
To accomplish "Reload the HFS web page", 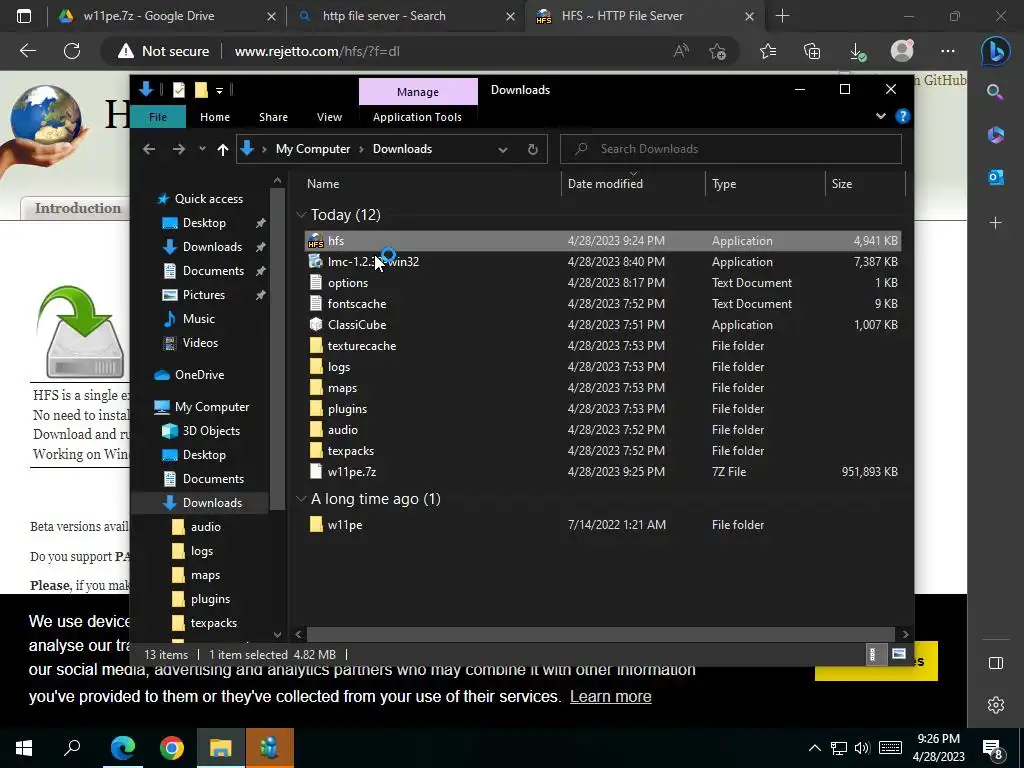I will [x=72, y=51].
